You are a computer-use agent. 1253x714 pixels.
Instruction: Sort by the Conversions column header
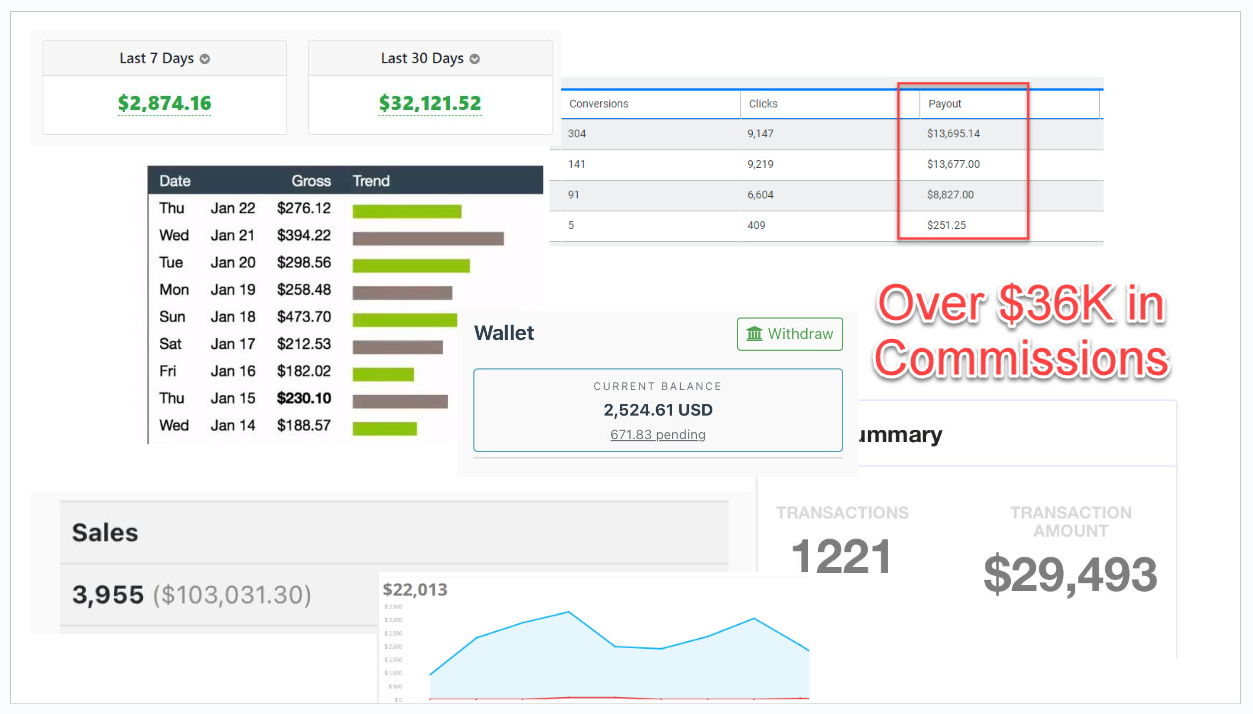(599, 104)
